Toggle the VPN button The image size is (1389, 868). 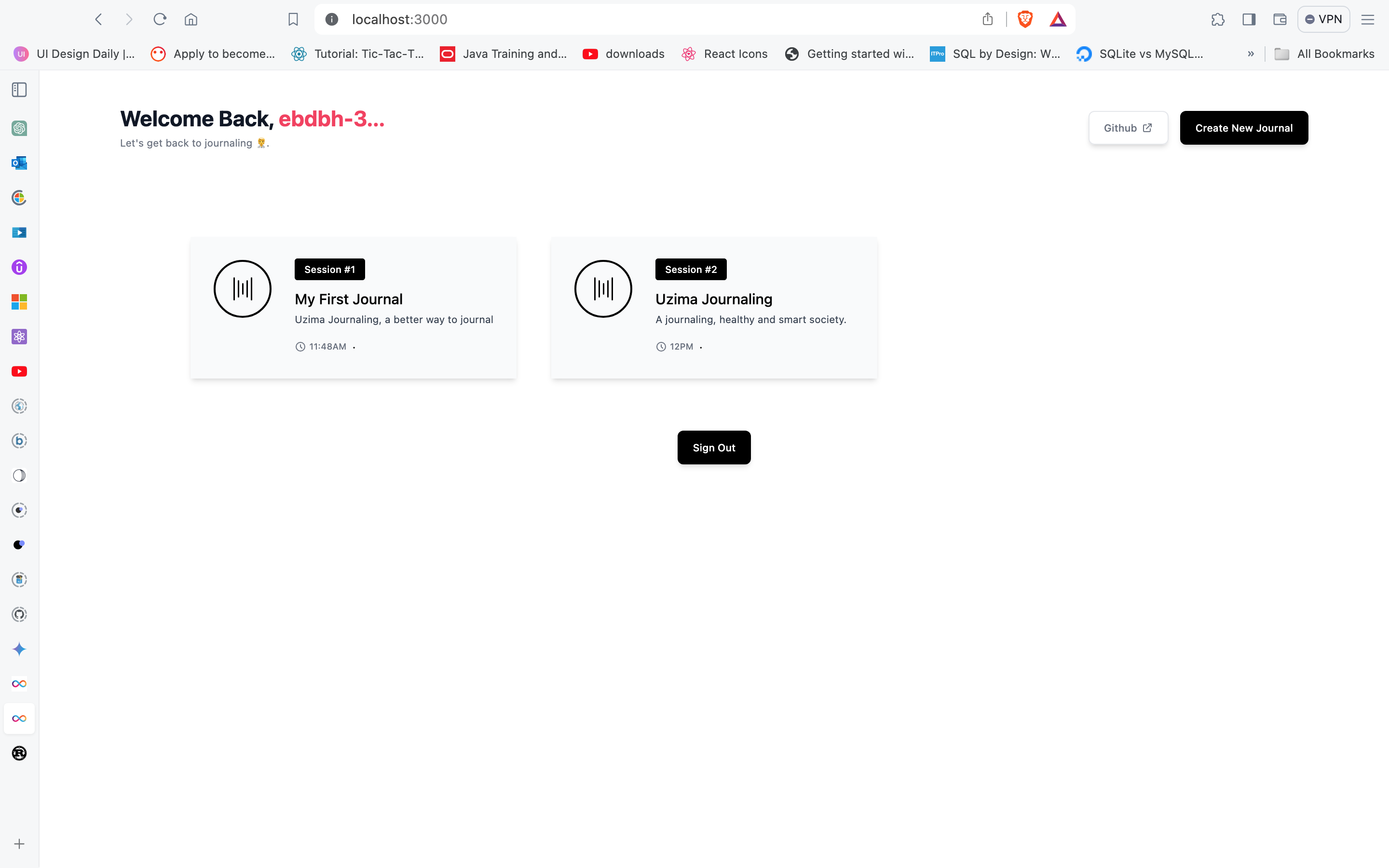click(1323, 19)
